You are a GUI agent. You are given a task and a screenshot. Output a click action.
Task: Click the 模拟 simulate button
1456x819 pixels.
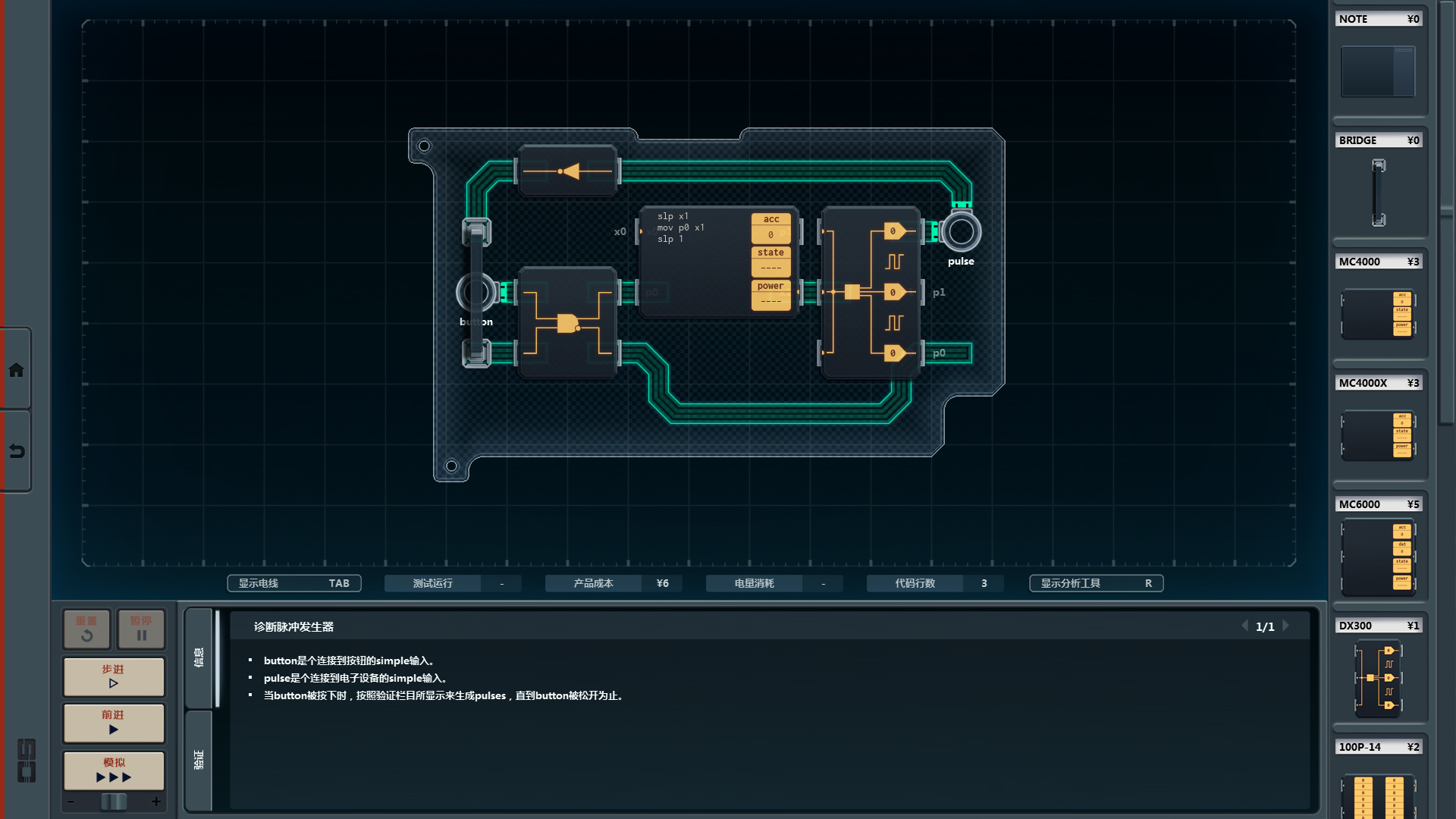114,770
